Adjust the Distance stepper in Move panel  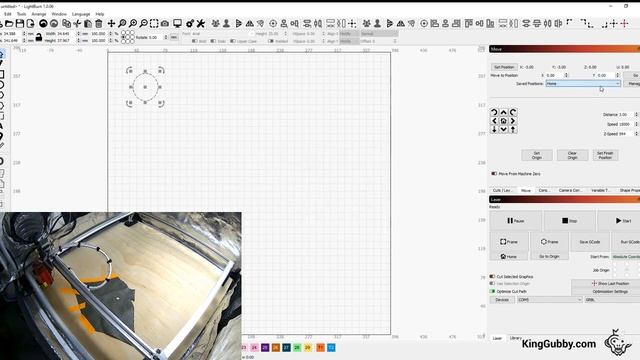[636, 115]
